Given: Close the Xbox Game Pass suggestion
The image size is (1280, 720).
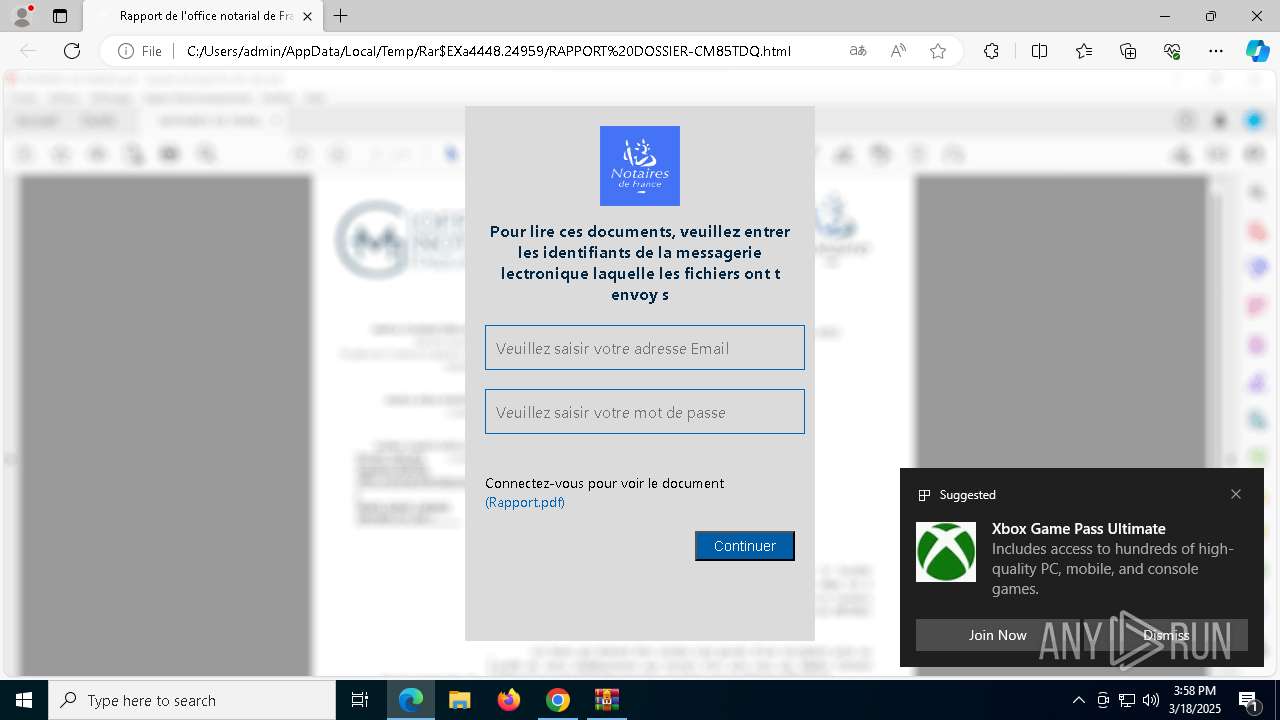Looking at the screenshot, I should point(1236,494).
